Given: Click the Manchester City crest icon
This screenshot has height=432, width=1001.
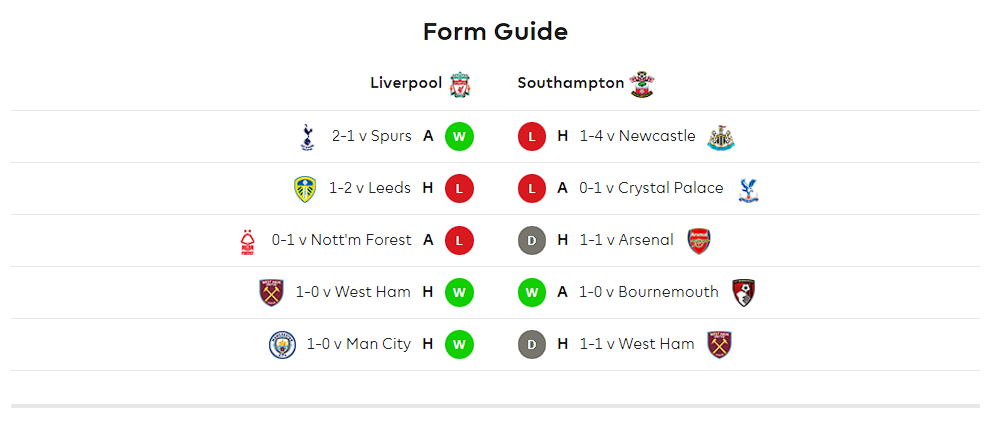Looking at the screenshot, I should (282, 345).
